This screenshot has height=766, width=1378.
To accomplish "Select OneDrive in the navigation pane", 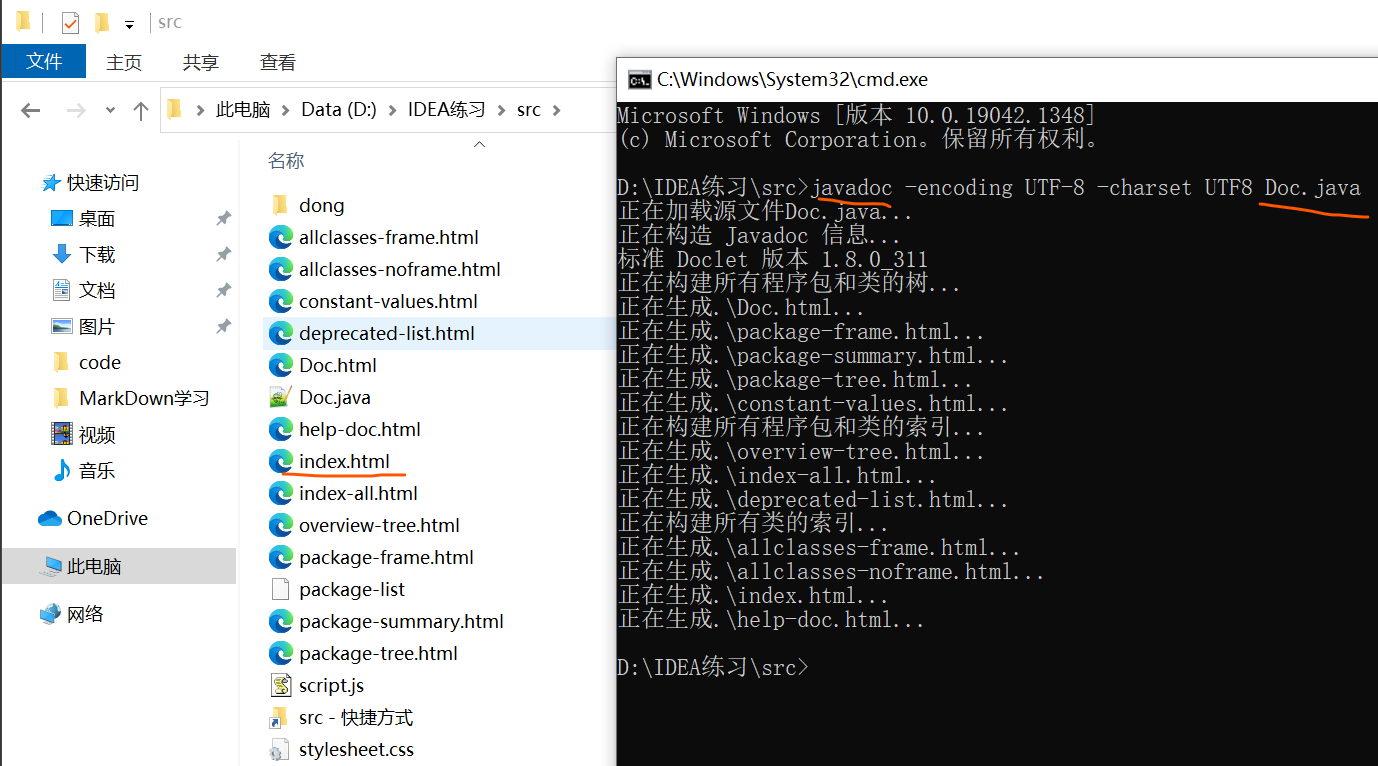I will point(107,519).
